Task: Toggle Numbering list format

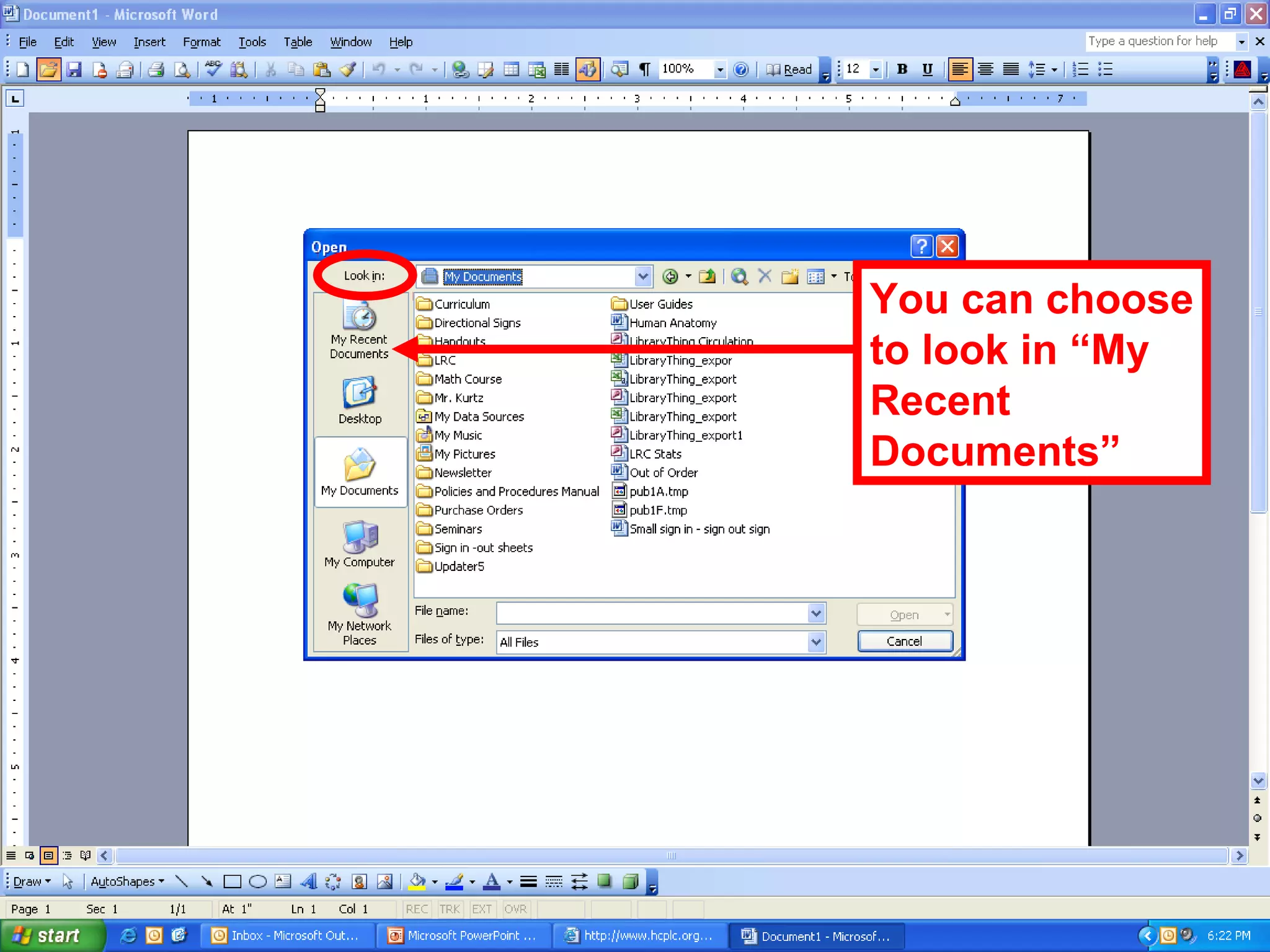Action: pos(1080,69)
